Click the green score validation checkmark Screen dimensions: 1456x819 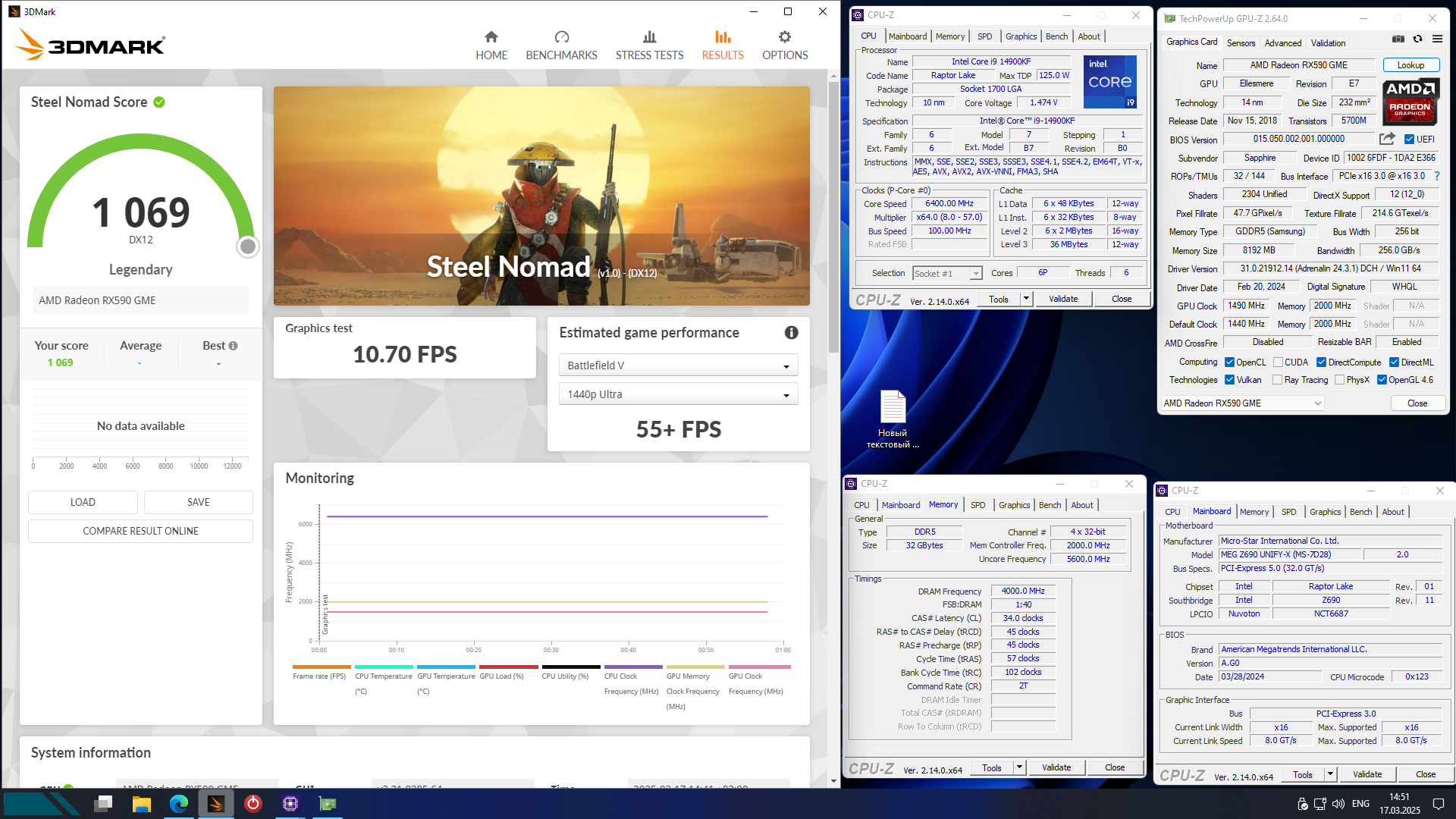(x=159, y=102)
